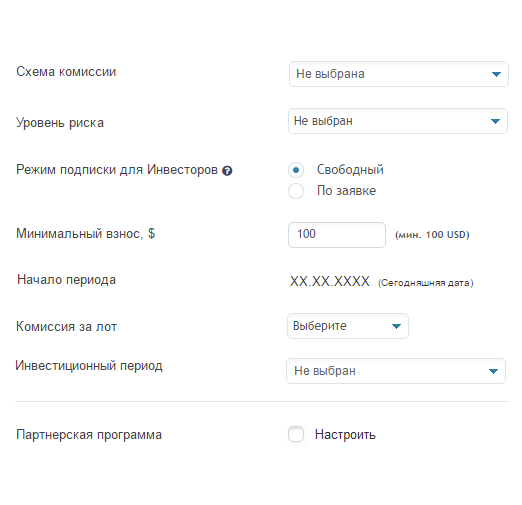Open the Инвестиционный период dropdown
522x505 pixels.
tap(396, 371)
